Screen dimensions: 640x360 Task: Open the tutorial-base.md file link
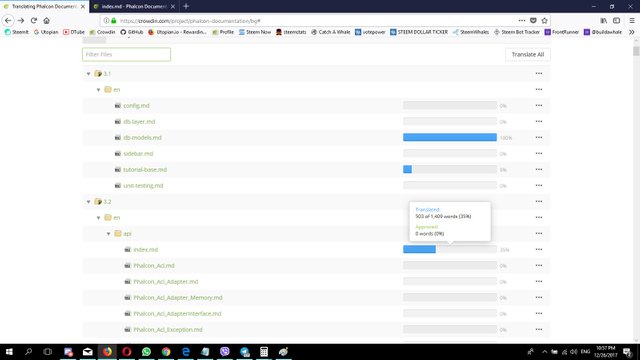click(145, 169)
